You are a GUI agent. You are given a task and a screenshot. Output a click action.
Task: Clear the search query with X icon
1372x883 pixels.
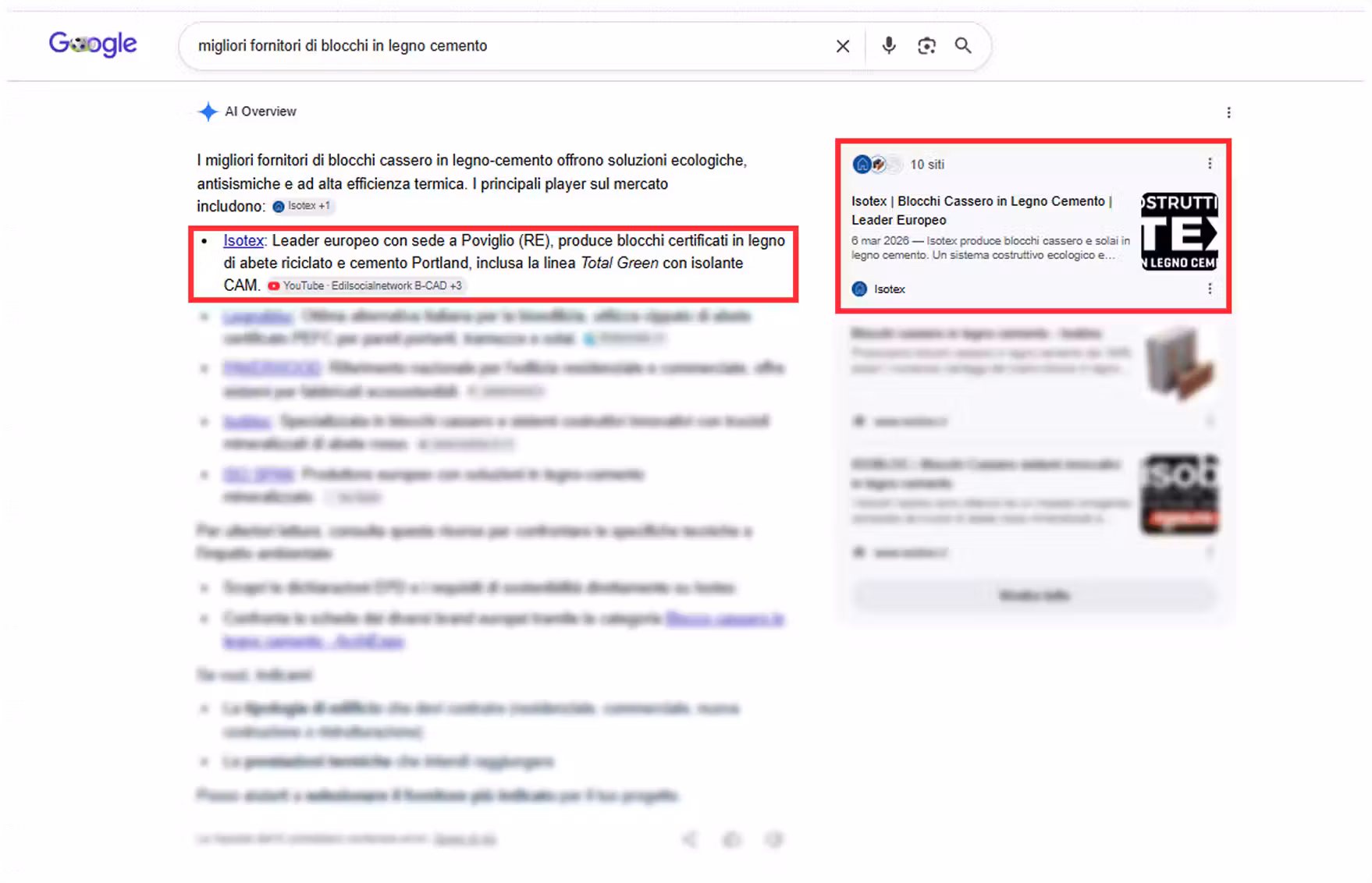(842, 46)
